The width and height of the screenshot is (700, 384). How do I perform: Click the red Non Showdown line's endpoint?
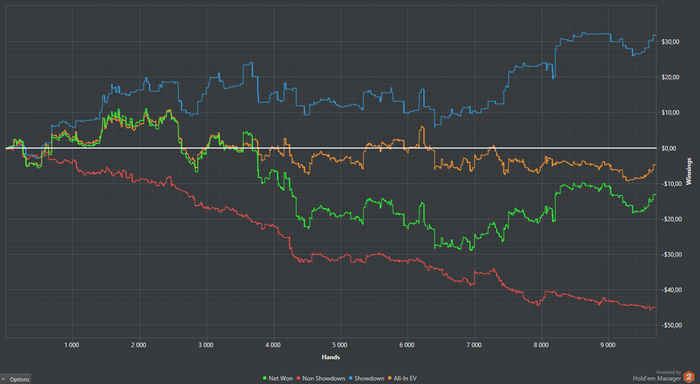(655, 308)
